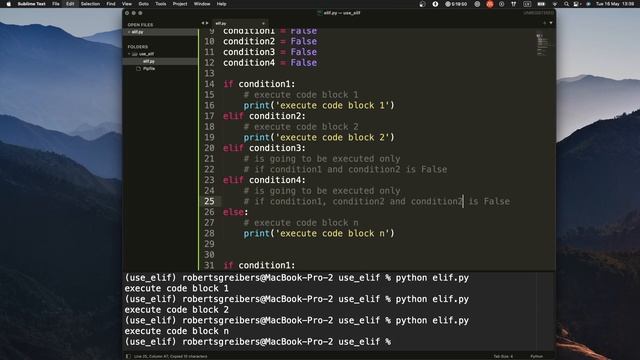Toggle the sidebar with status bar icon
The image size is (640, 360).
128,356
